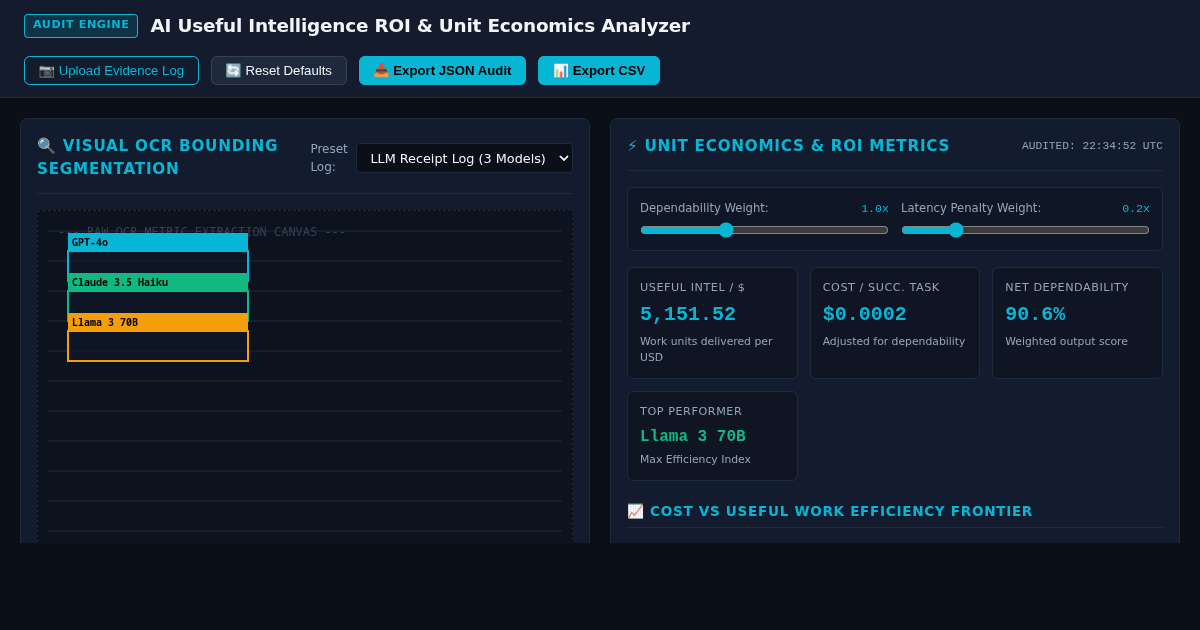Click the bar chart icon in Export CSV
The height and width of the screenshot is (630, 1200).
pyautogui.click(x=560, y=70)
